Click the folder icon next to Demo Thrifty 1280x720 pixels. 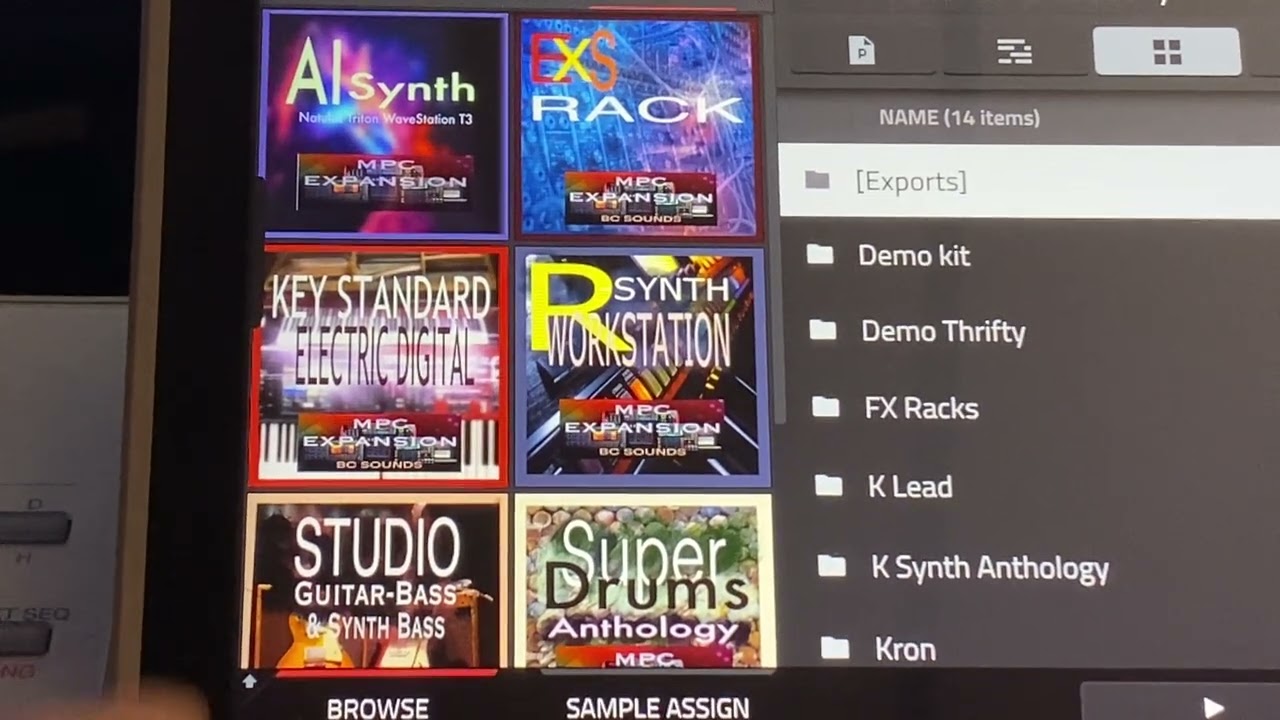tap(823, 330)
